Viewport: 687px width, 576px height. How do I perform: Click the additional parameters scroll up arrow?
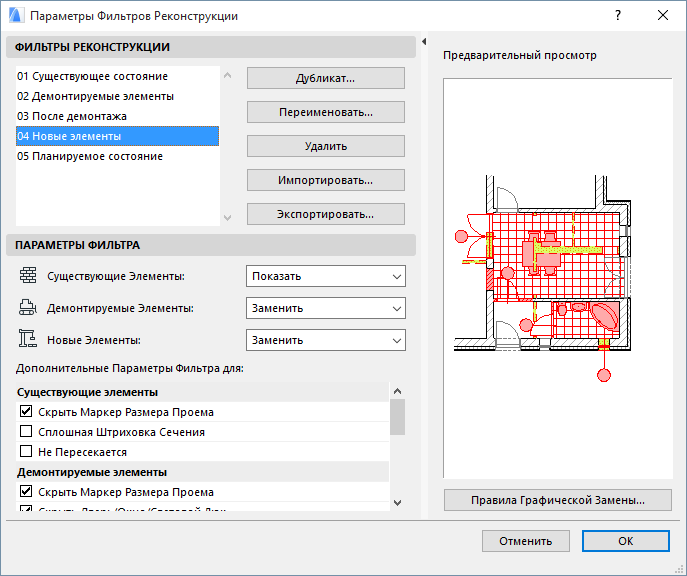click(397, 391)
